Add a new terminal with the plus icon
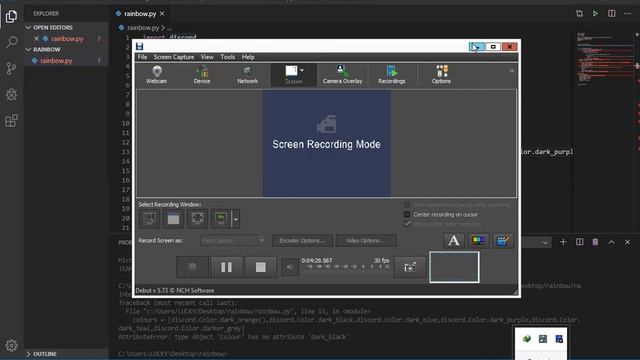This screenshot has width=640, height=360. pyautogui.click(x=563, y=242)
